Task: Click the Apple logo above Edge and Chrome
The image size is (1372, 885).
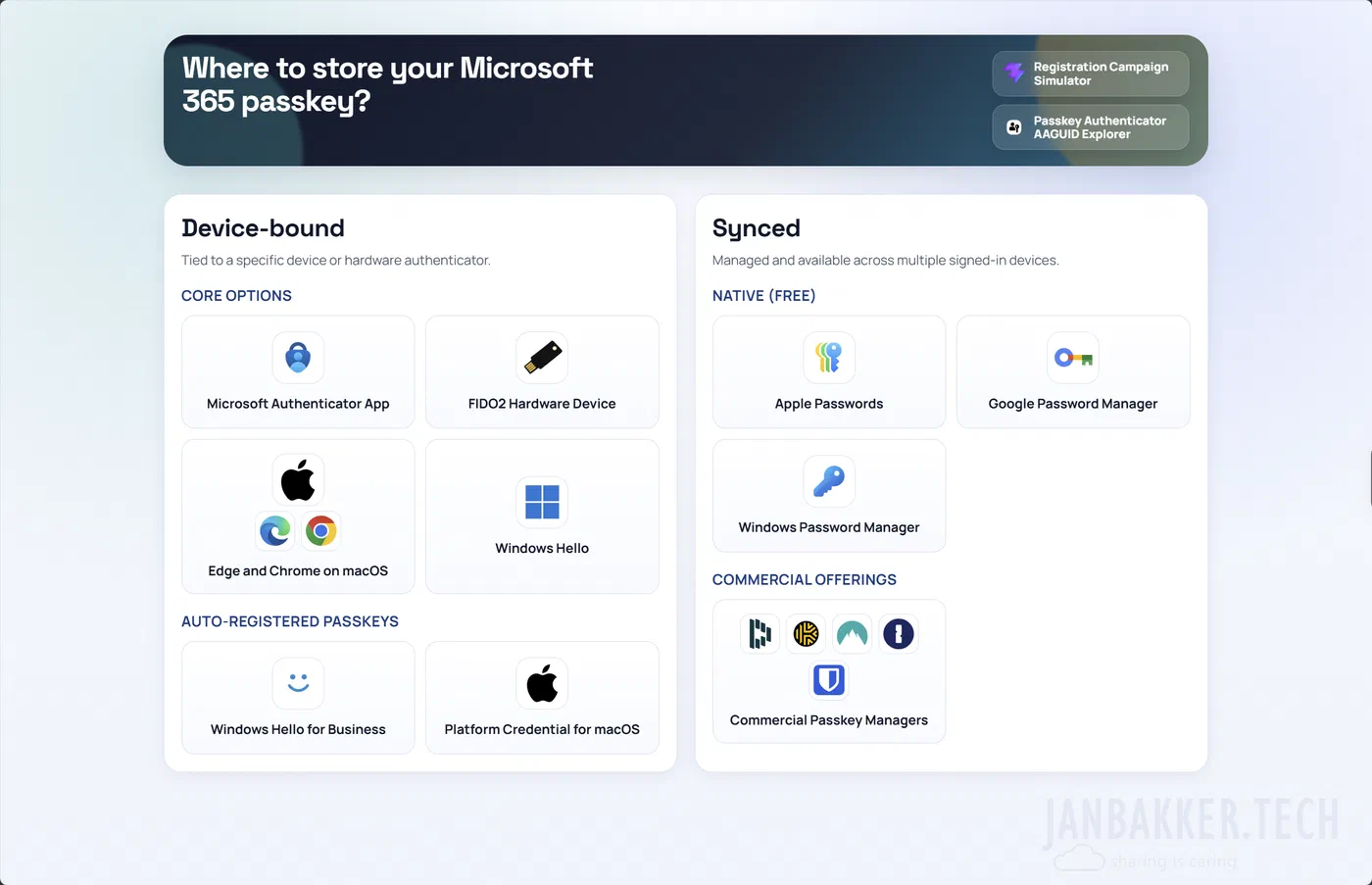Action: pos(298,480)
